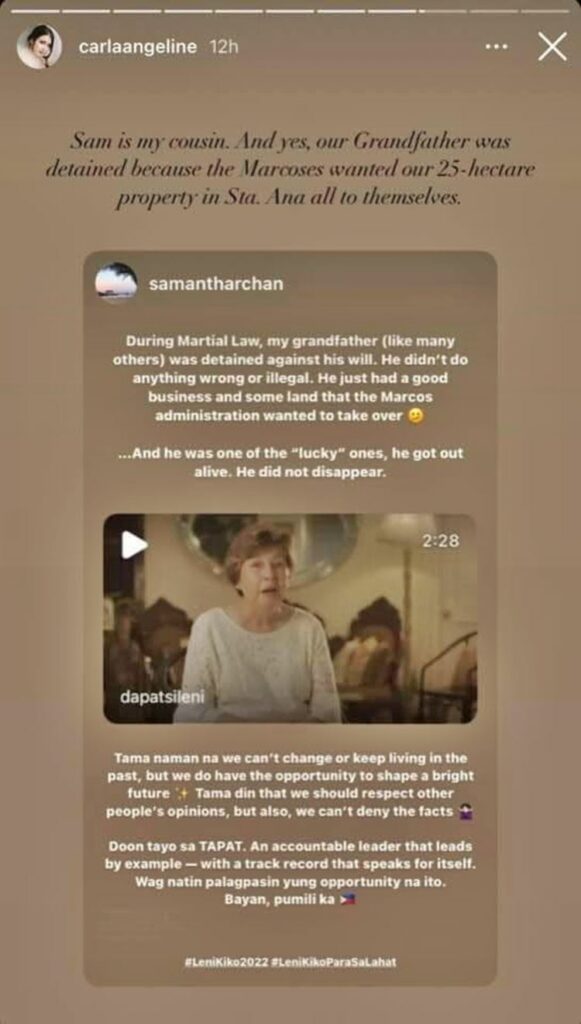The height and width of the screenshot is (1024, 581).
Task: Click the Philippine flag emoji after pumili ka
Action: pos(349,899)
